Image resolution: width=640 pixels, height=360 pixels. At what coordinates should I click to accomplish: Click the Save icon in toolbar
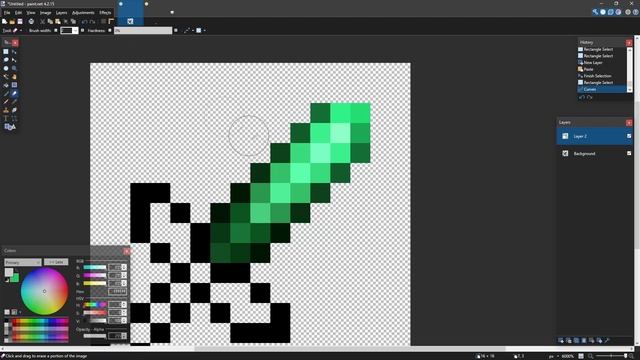[x=20, y=21]
